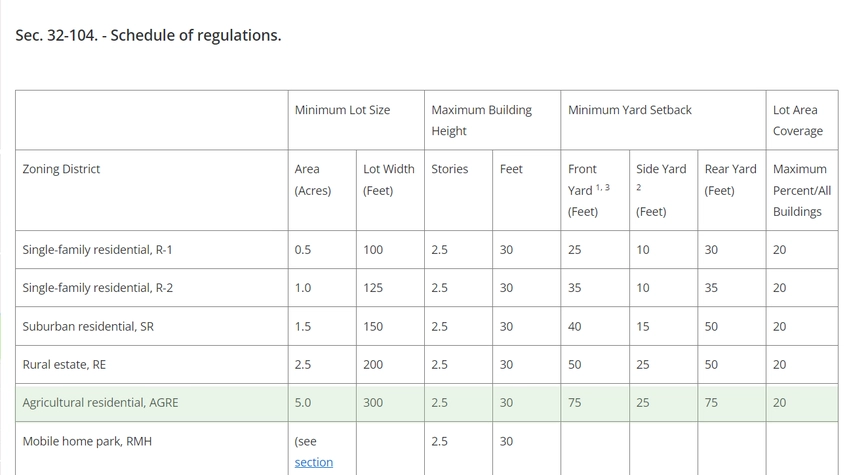Click the Sec. 32-104 Schedule of regulations heading

click(x=148, y=35)
